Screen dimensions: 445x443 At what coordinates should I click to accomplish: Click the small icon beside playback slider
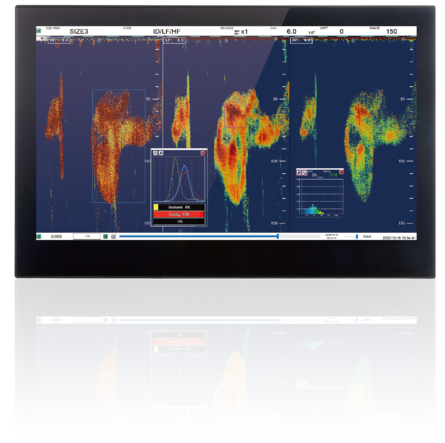[113, 236]
